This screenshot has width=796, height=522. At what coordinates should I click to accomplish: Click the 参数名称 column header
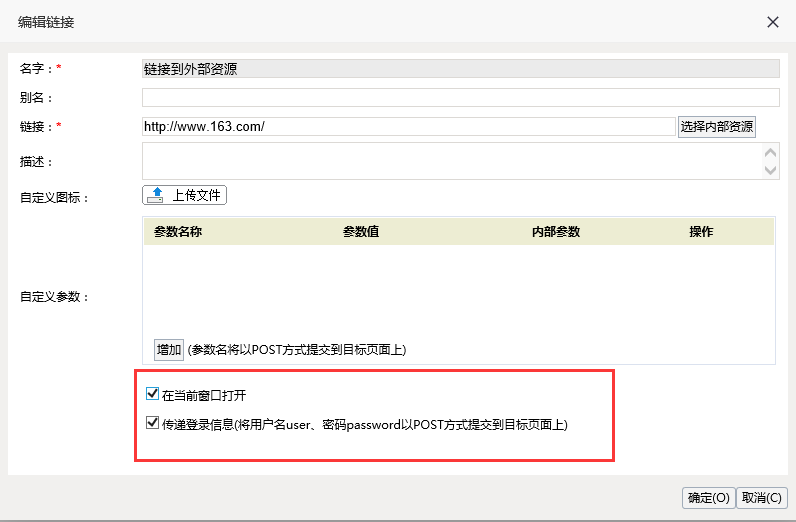click(x=178, y=232)
